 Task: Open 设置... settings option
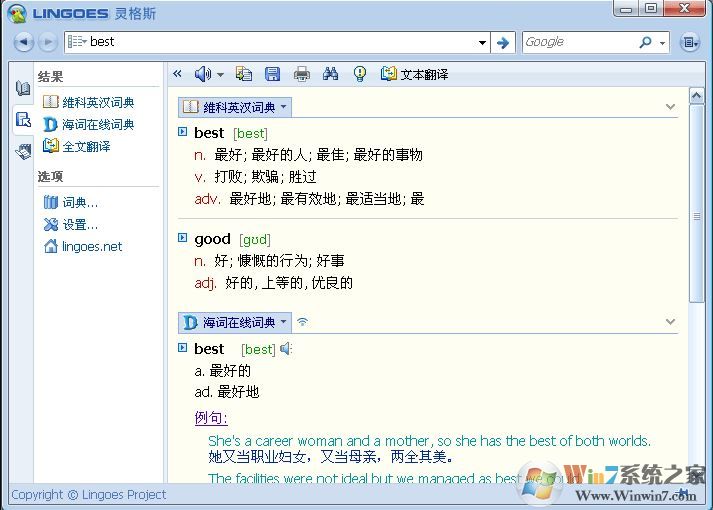(x=71, y=224)
